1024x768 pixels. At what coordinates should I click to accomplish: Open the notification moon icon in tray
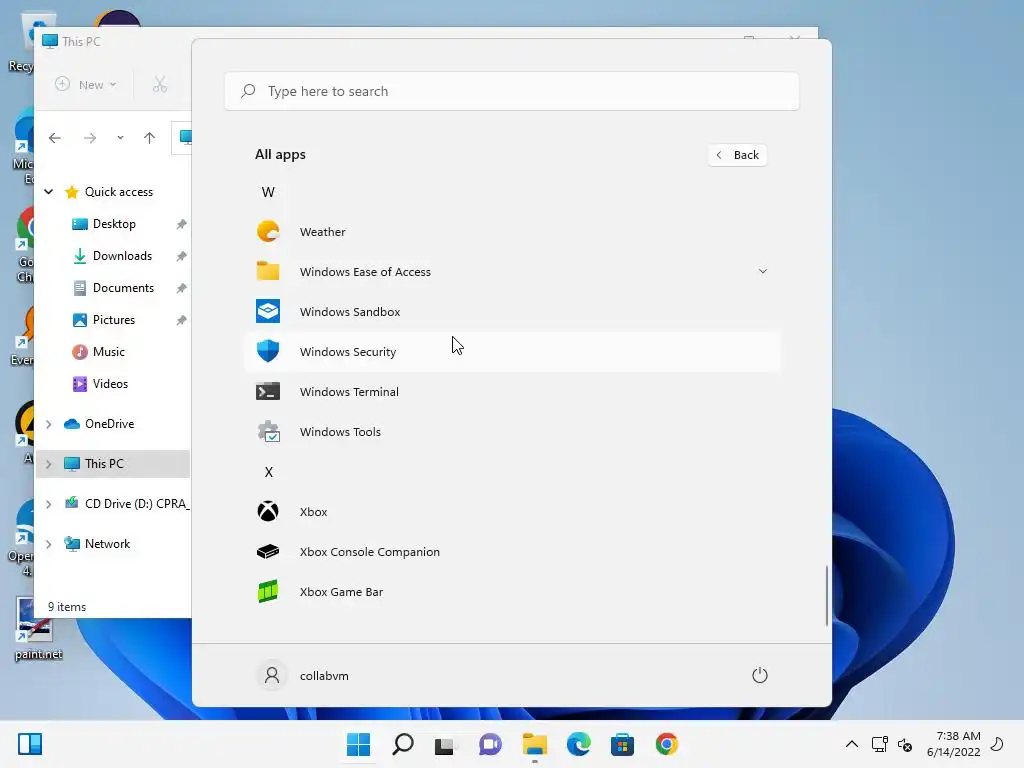997,744
